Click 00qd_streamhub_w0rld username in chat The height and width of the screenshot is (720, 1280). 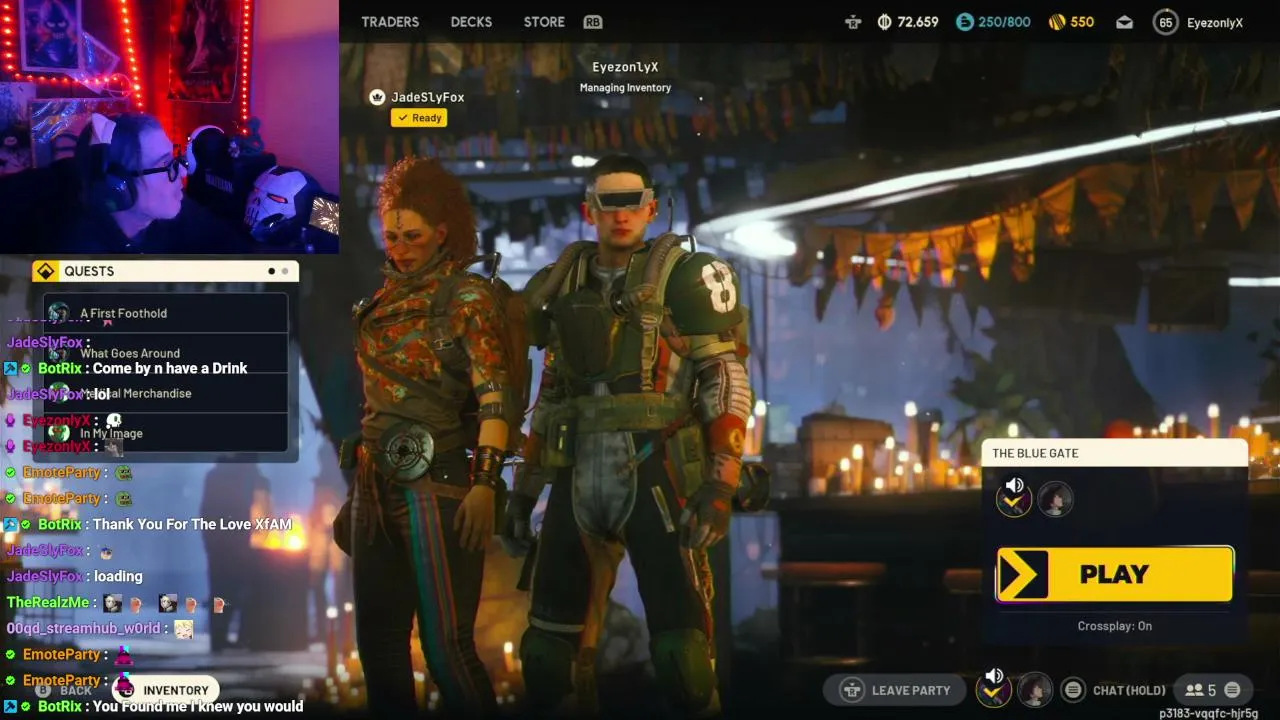[84, 628]
